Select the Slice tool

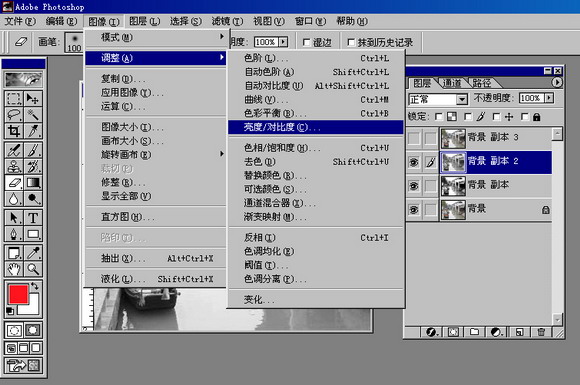click(33, 131)
